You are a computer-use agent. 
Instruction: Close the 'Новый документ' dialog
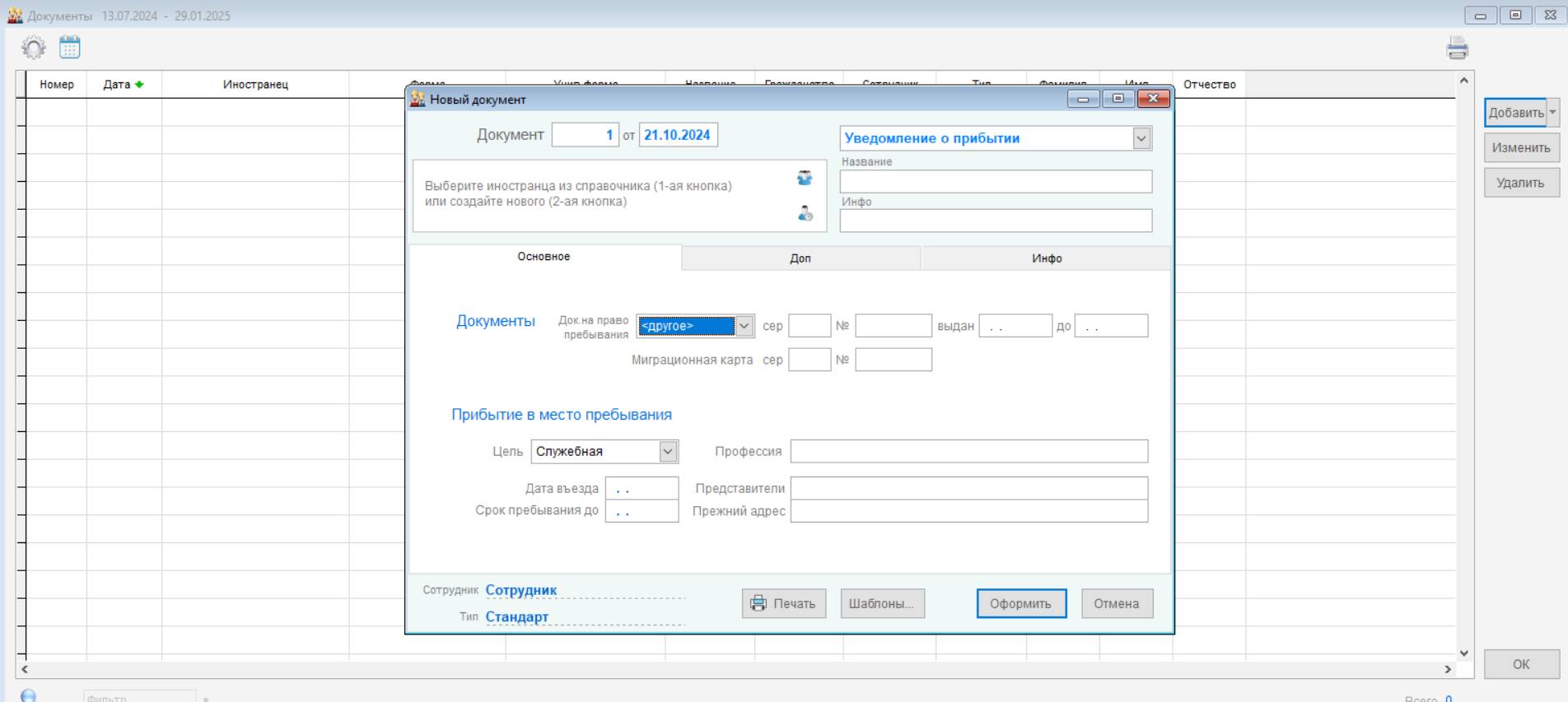pyautogui.click(x=1153, y=99)
